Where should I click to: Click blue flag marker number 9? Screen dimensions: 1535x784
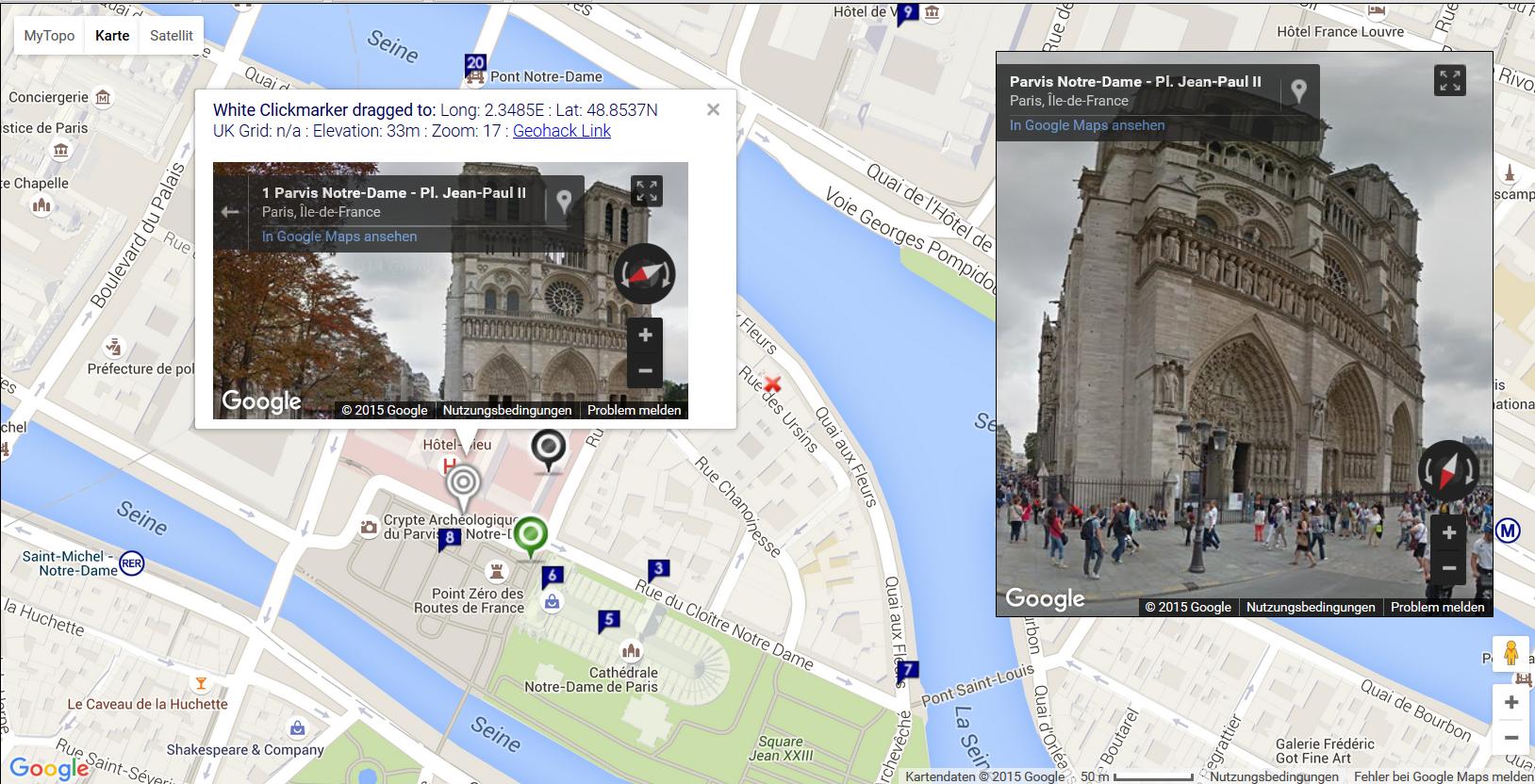point(907,14)
